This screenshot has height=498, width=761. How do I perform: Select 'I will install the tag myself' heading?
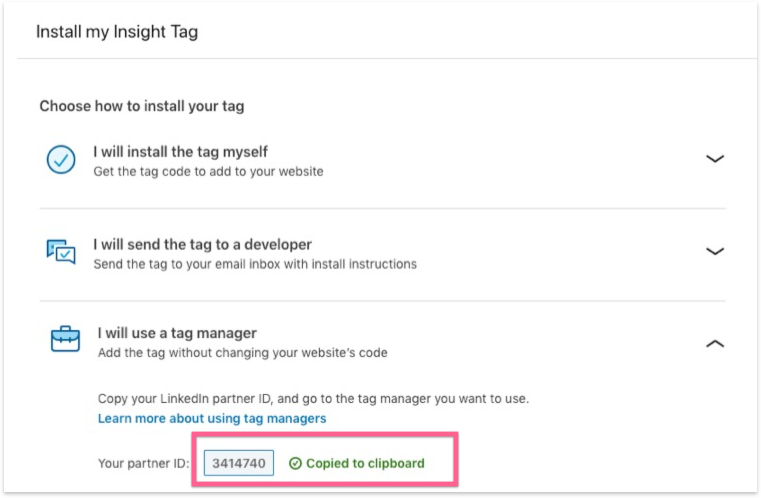click(180, 152)
